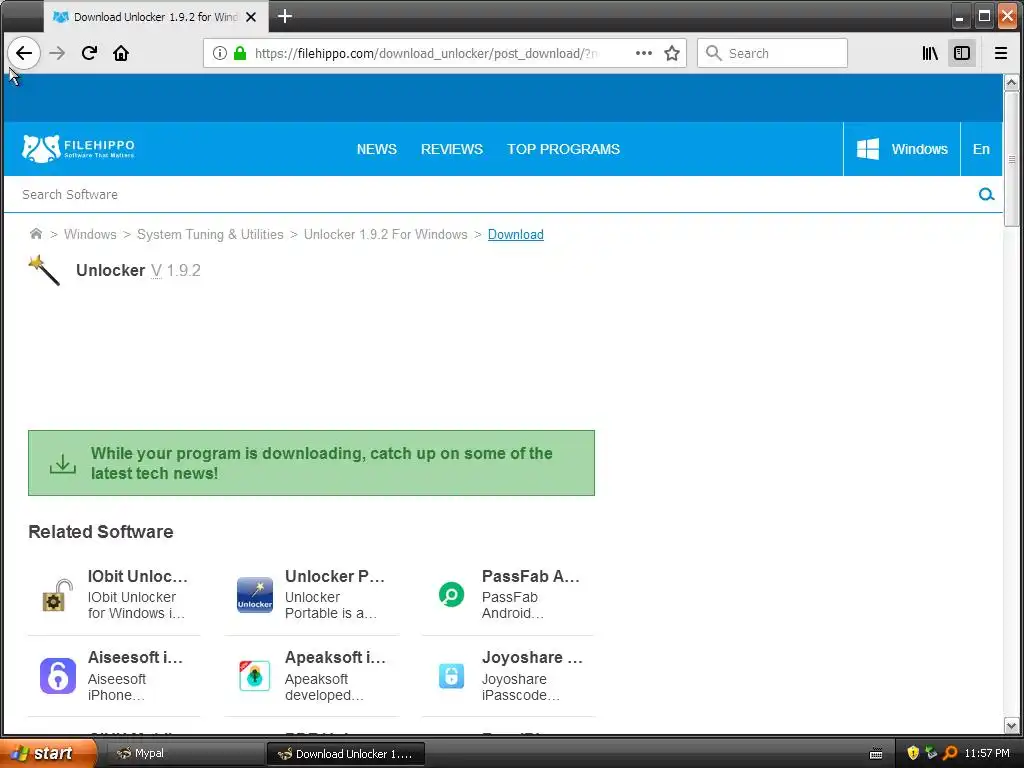
Task: Open the REVIEWS section
Action: [452, 149]
